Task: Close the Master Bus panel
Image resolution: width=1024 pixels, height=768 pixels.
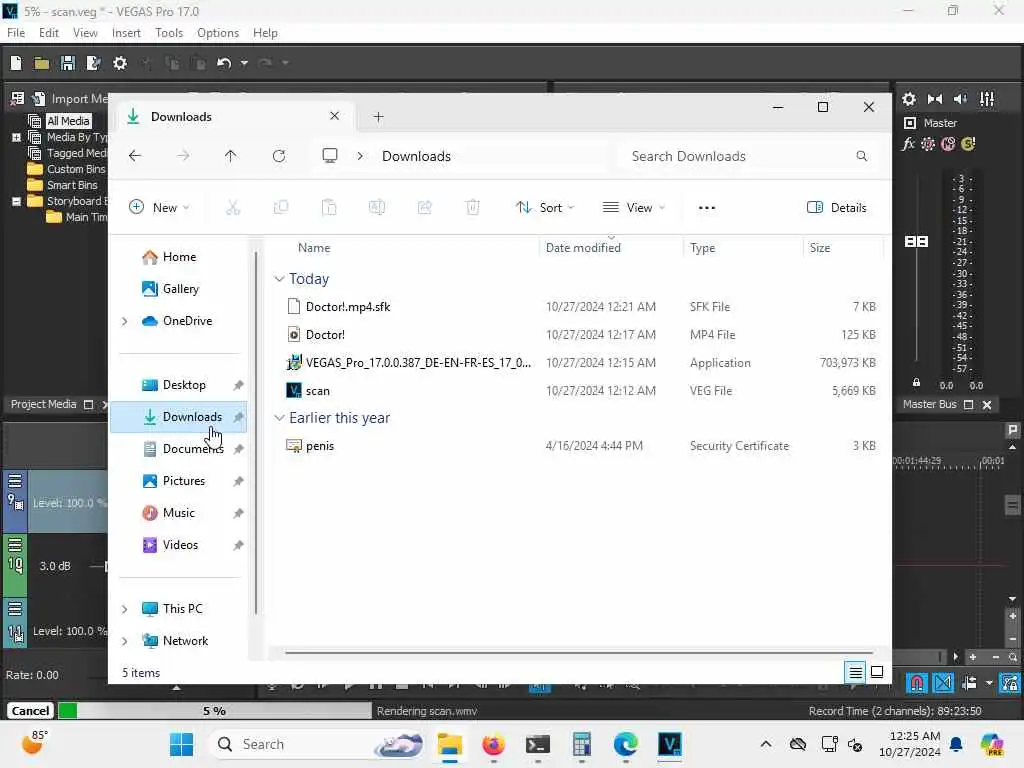Action: coord(987,405)
